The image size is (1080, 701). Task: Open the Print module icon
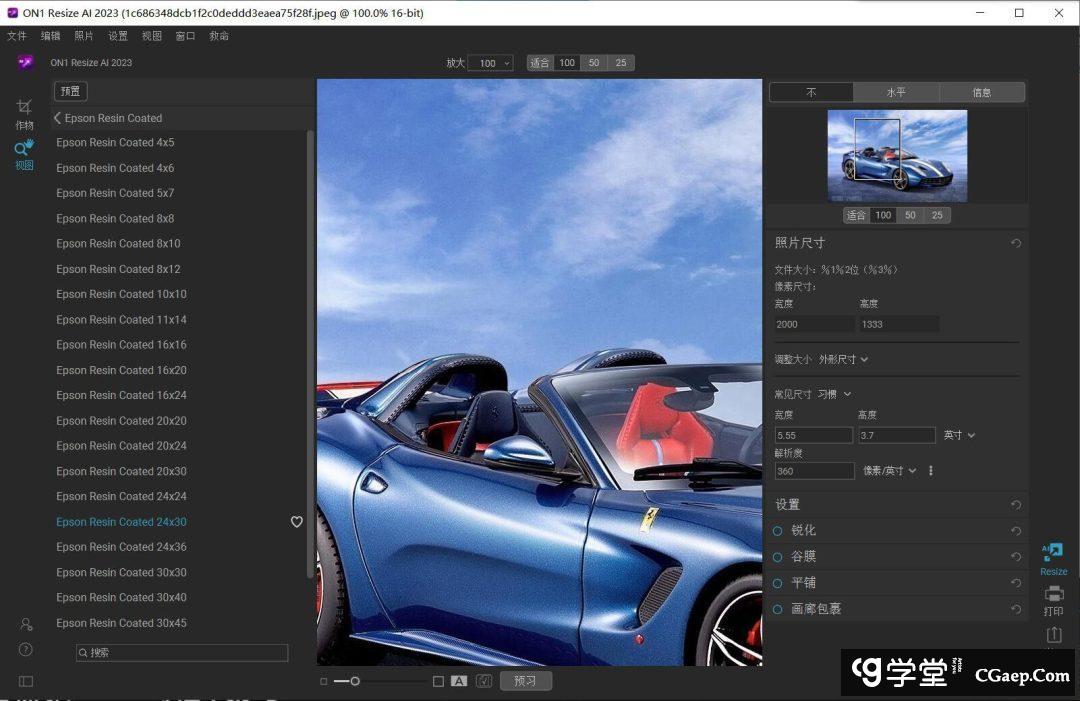click(1053, 596)
